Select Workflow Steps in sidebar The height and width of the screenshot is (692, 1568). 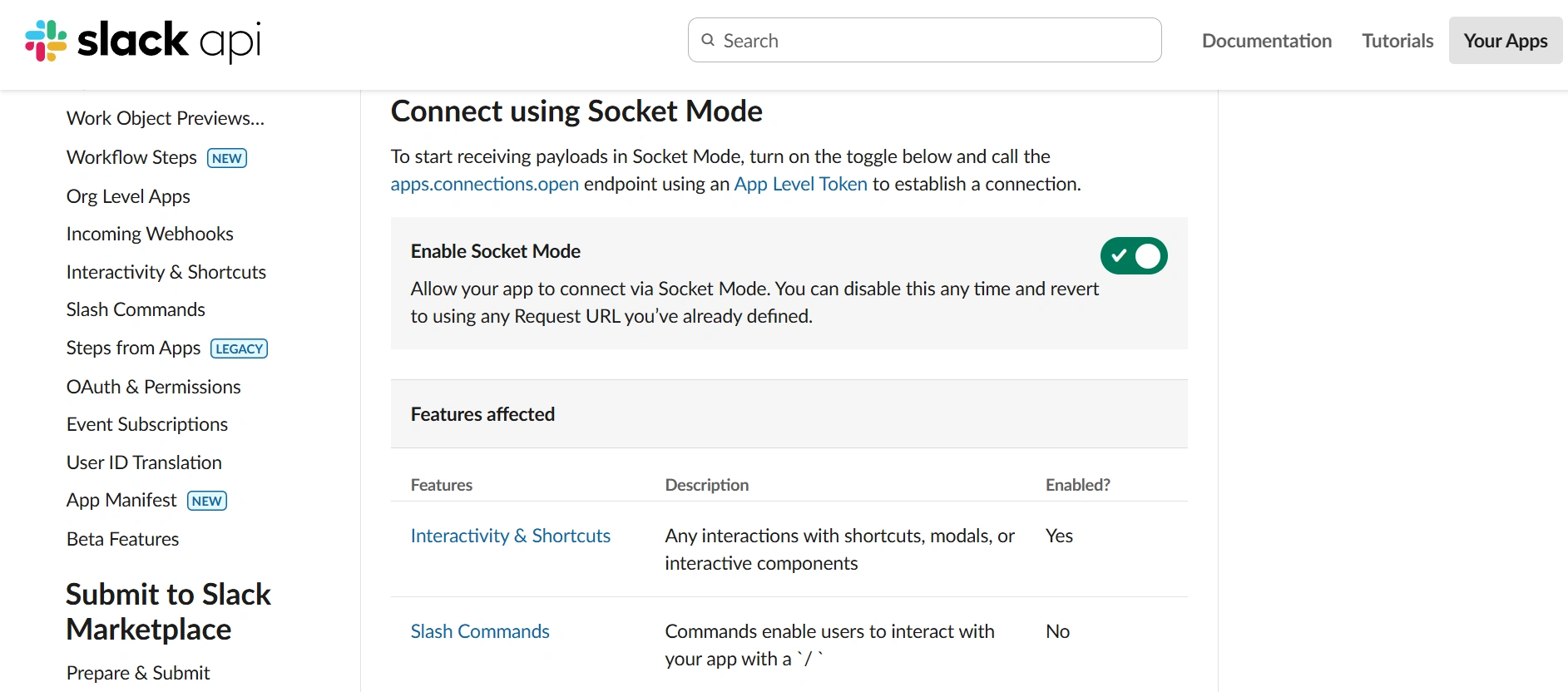[x=131, y=157]
